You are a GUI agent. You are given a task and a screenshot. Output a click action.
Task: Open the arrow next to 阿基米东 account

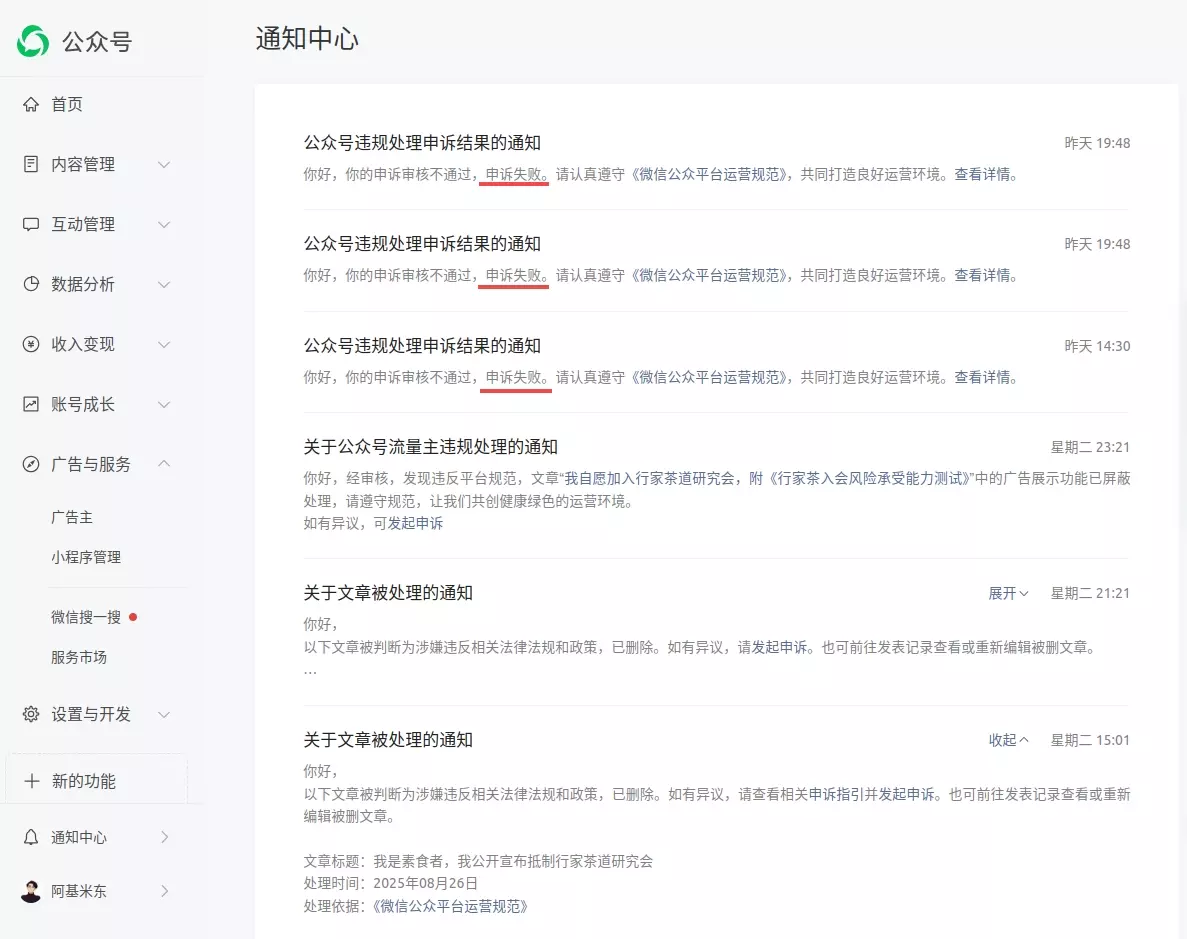coord(164,891)
